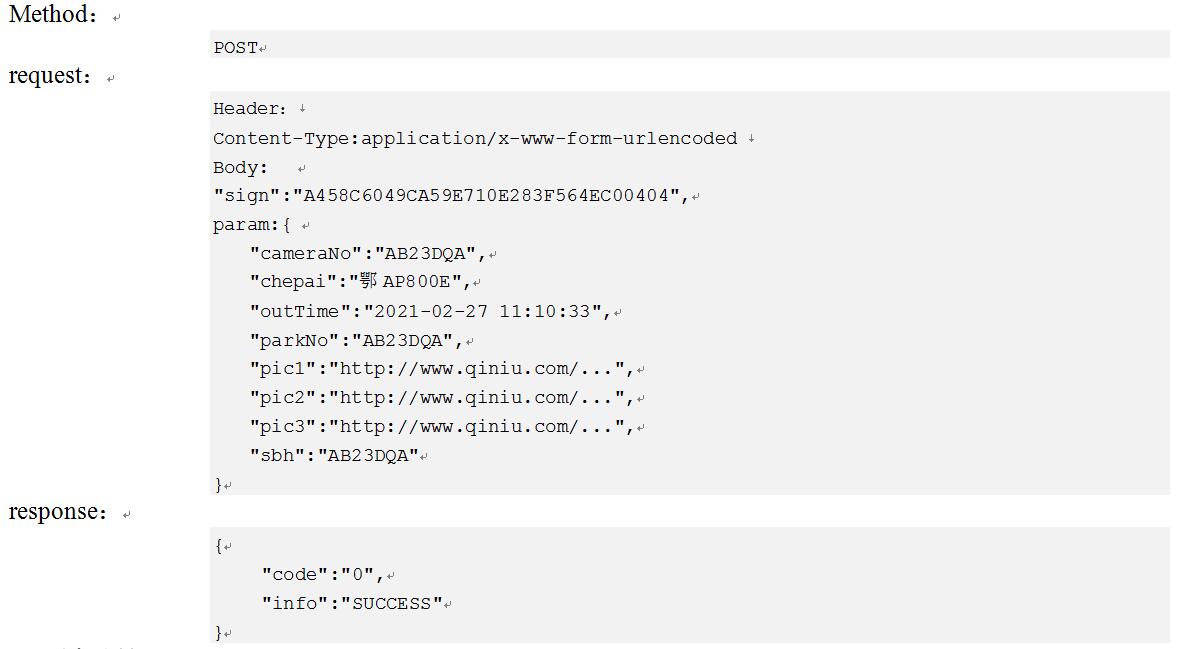Click the 'Body:' label
Viewport: 1178px width, 649px height.
point(240,168)
